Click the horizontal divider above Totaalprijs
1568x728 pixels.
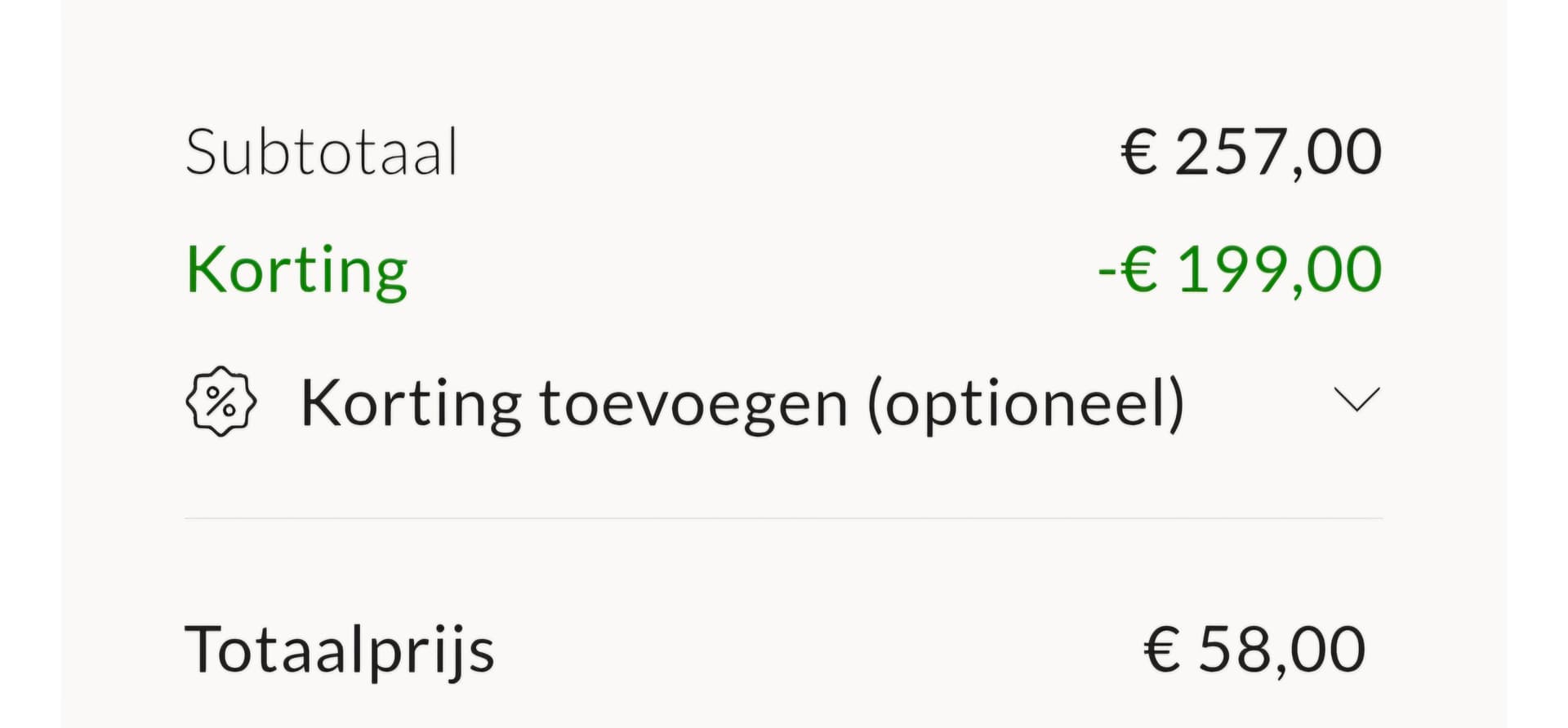pos(784,518)
